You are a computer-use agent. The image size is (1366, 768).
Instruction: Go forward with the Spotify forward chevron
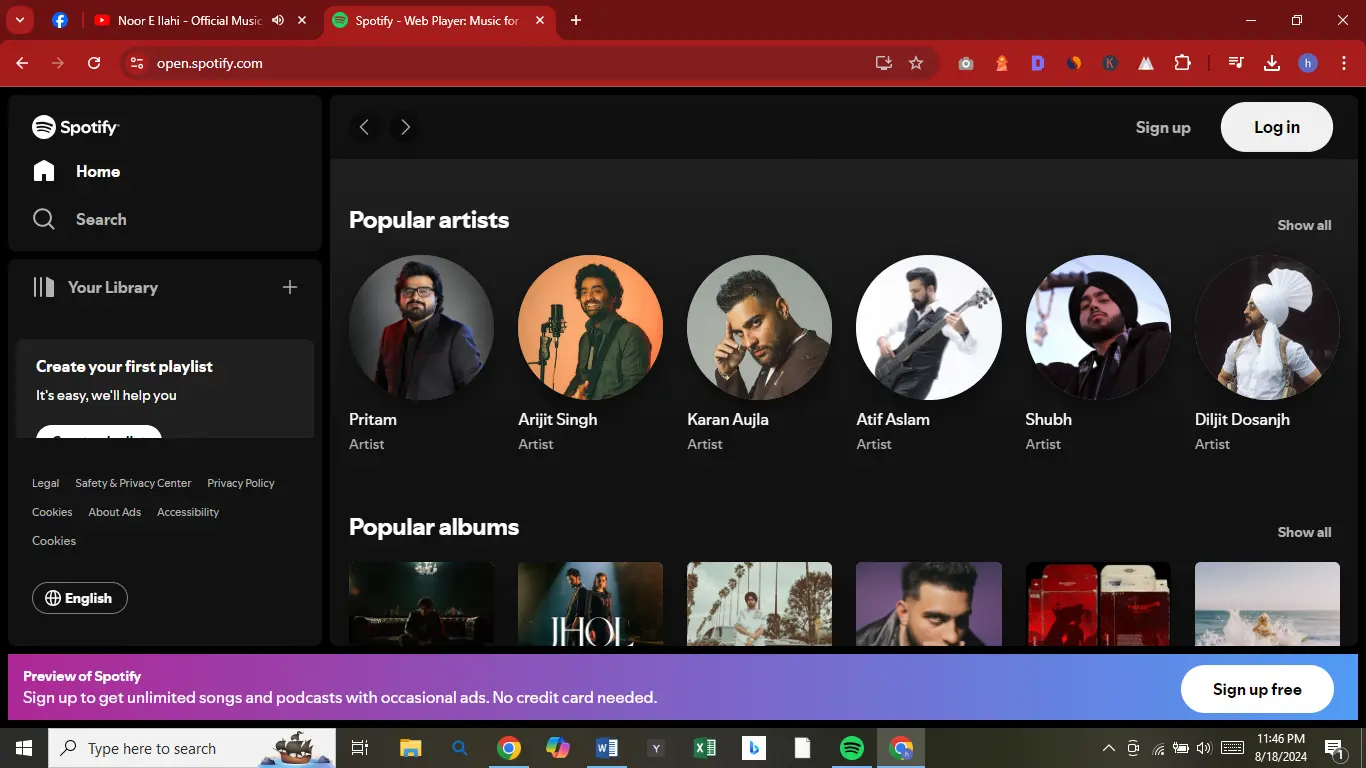tap(405, 127)
